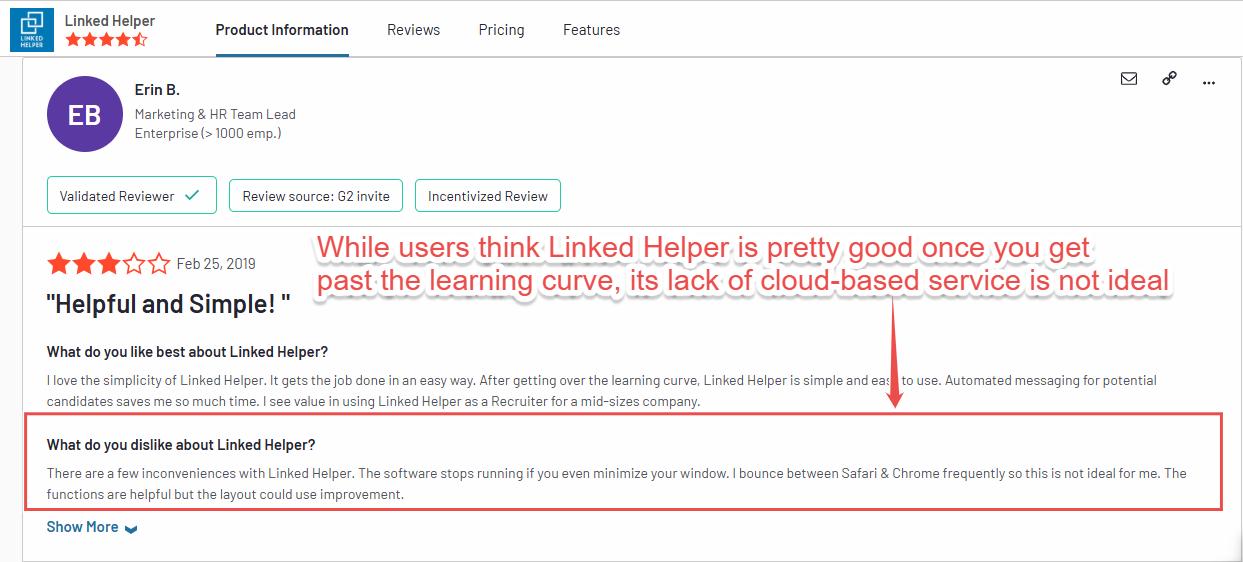
Task: Click the three-star review rating
Action: click(x=108, y=264)
